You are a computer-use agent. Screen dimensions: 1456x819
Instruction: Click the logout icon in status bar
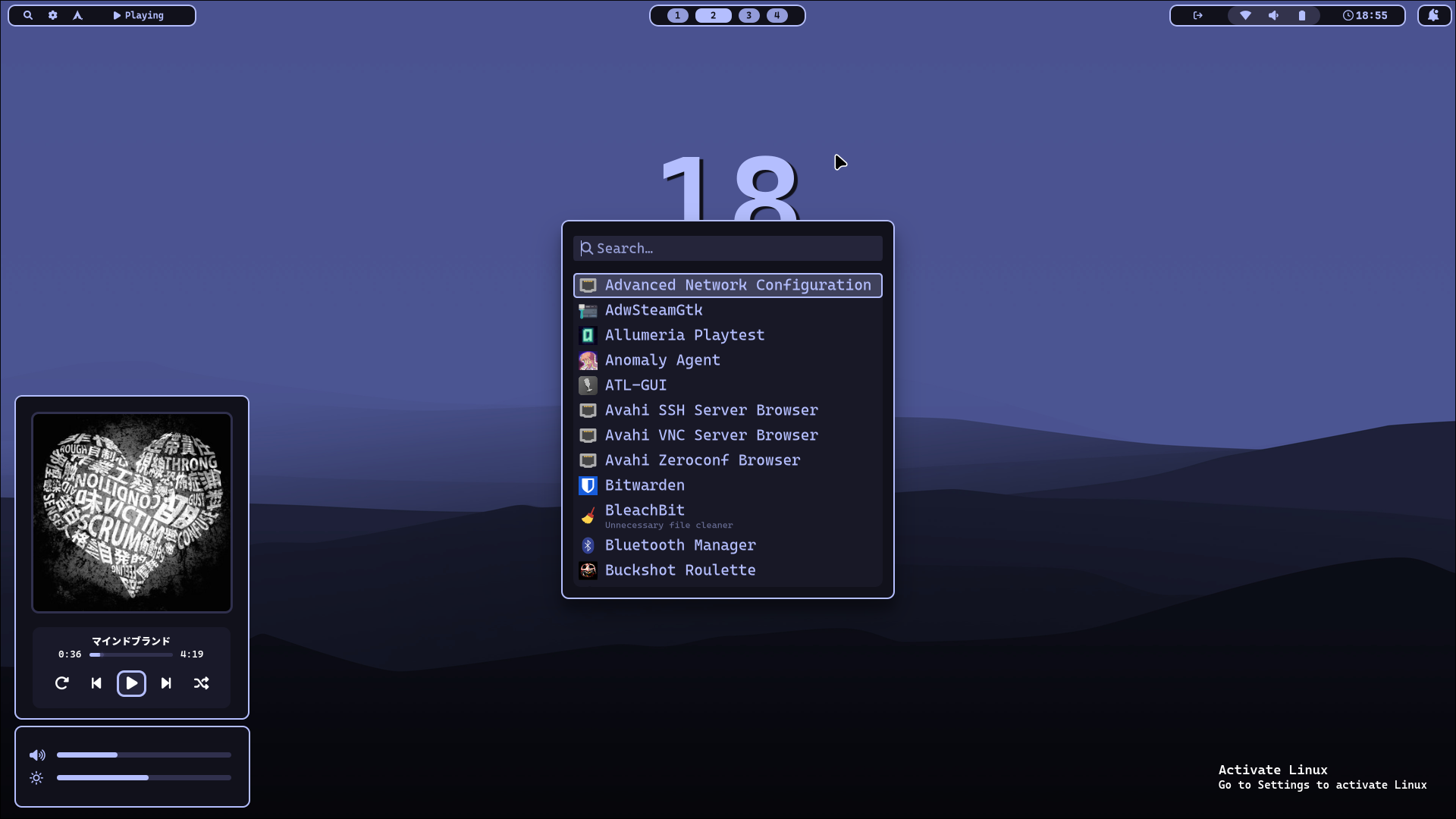coord(1198,15)
